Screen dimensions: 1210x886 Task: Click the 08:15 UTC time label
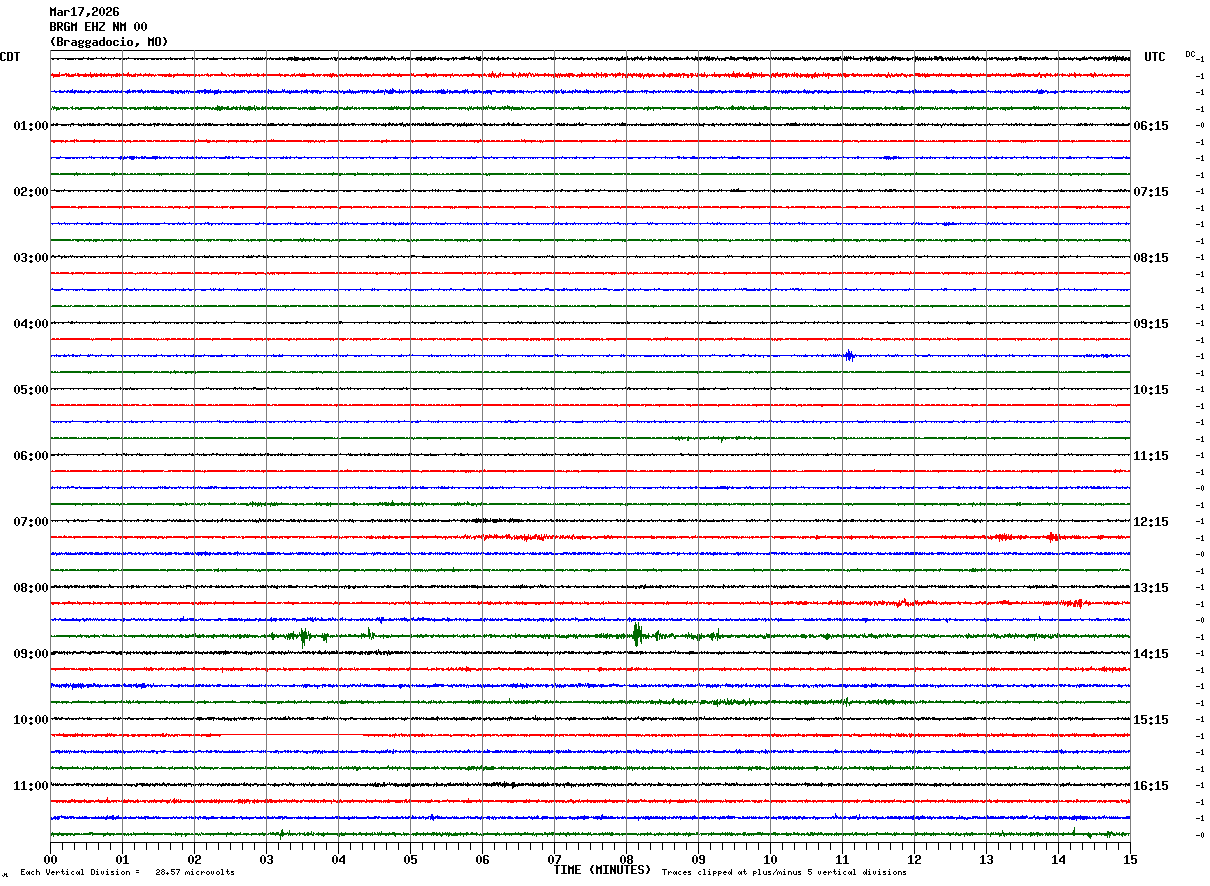tap(1150, 257)
